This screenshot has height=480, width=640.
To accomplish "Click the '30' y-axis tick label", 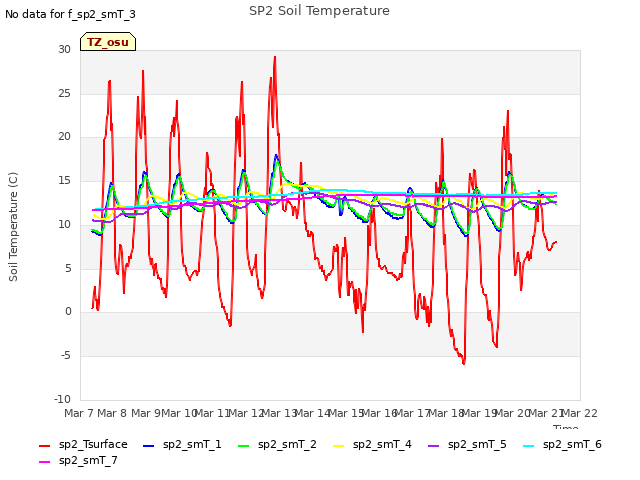I will tap(64, 49).
